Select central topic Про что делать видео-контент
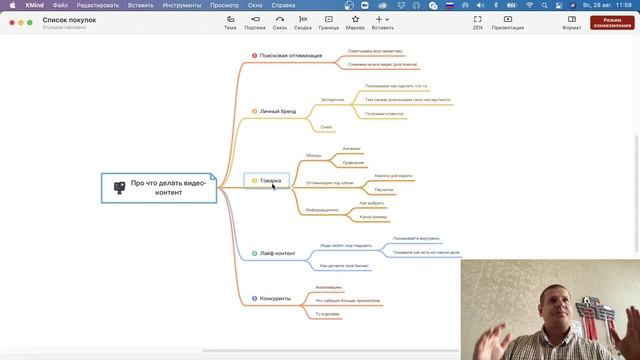The height and width of the screenshot is (360, 640). coord(159,188)
